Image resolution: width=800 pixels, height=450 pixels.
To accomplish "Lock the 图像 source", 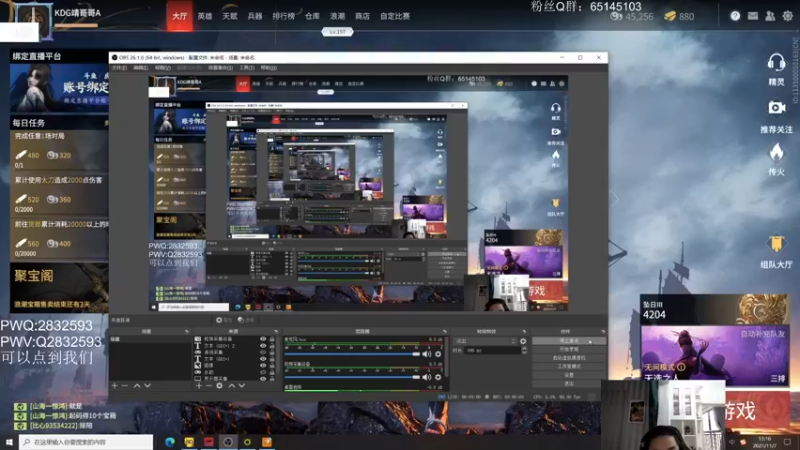I will (x=272, y=365).
